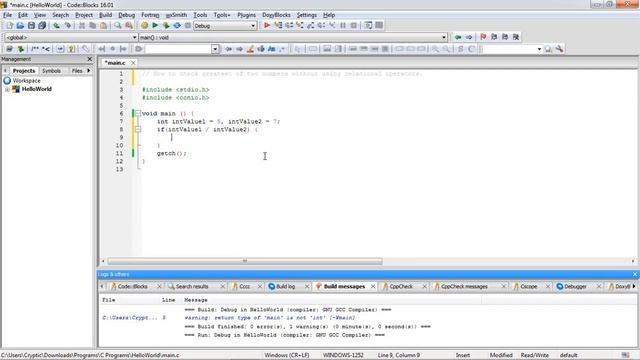The image size is (640, 360).
Task: Copy selection using toolbar icon
Action: tap(93, 25)
